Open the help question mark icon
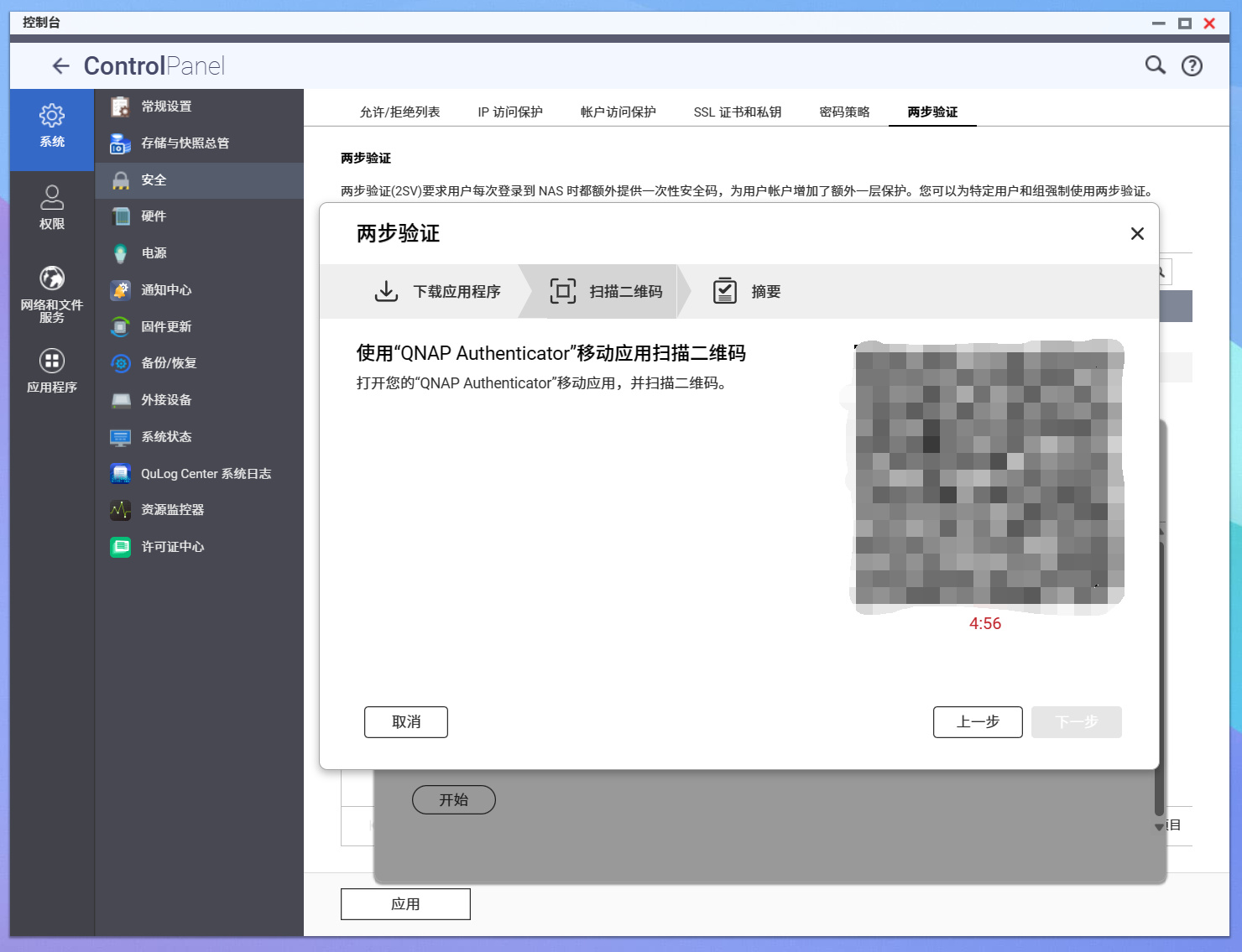This screenshot has height=952, width=1242. [1192, 65]
